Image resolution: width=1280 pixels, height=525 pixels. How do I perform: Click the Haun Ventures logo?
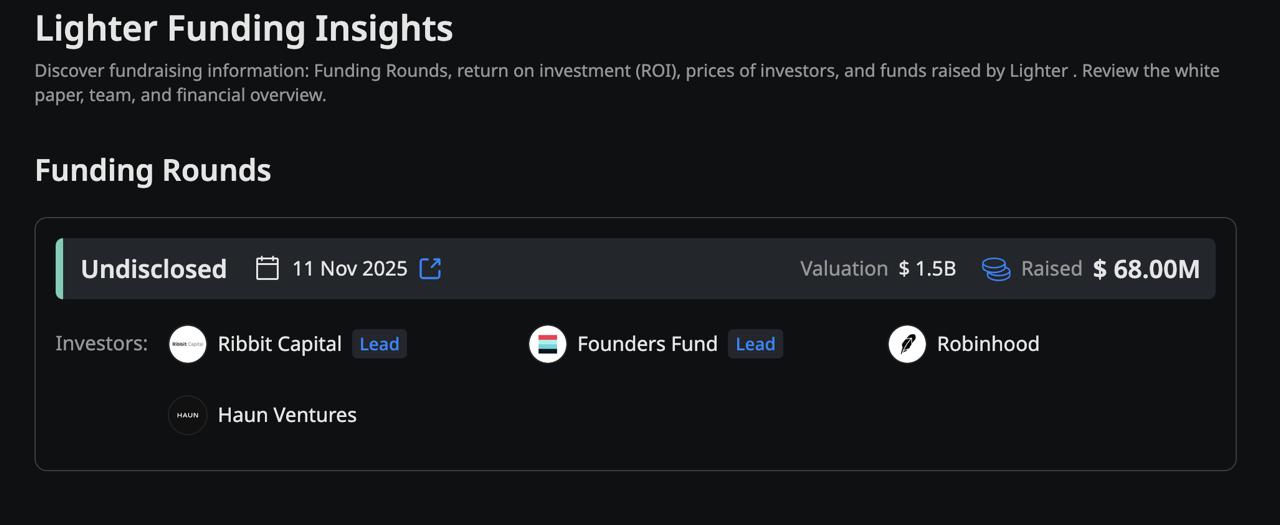point(188,415)
